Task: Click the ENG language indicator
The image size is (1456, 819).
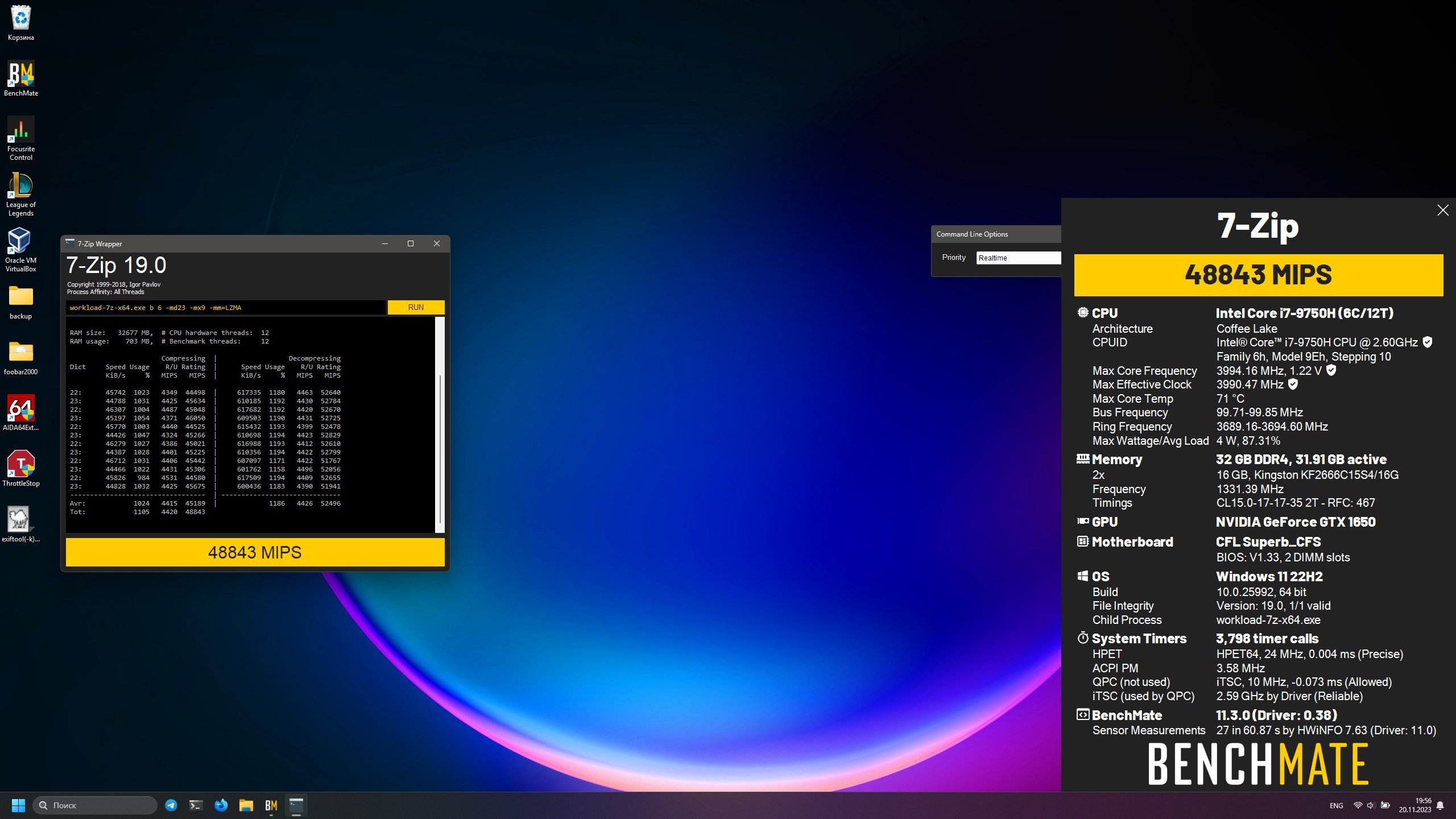Action: pos(1337,805)
